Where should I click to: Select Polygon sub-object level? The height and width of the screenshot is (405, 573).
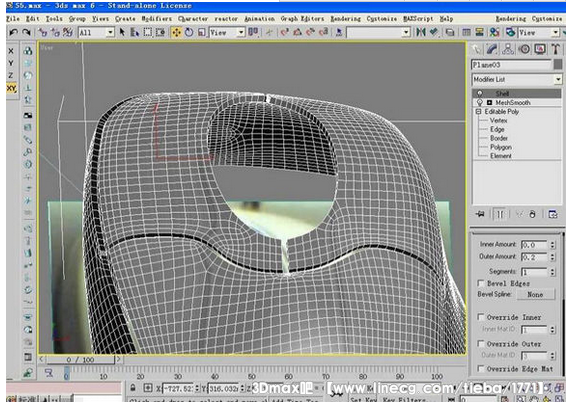(501, 147)
